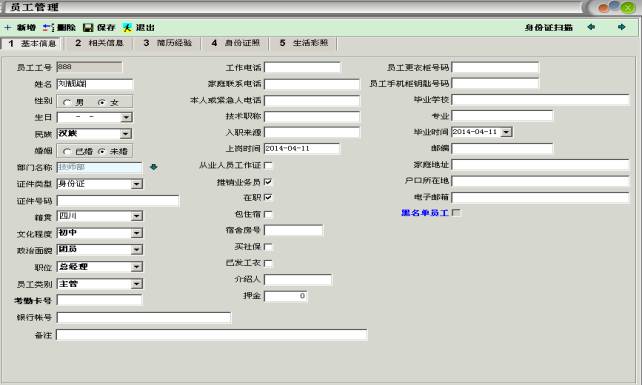Open the 毕业时间 date dropdown
This screenshot has width=642, height=385.
tap(506, 132)
